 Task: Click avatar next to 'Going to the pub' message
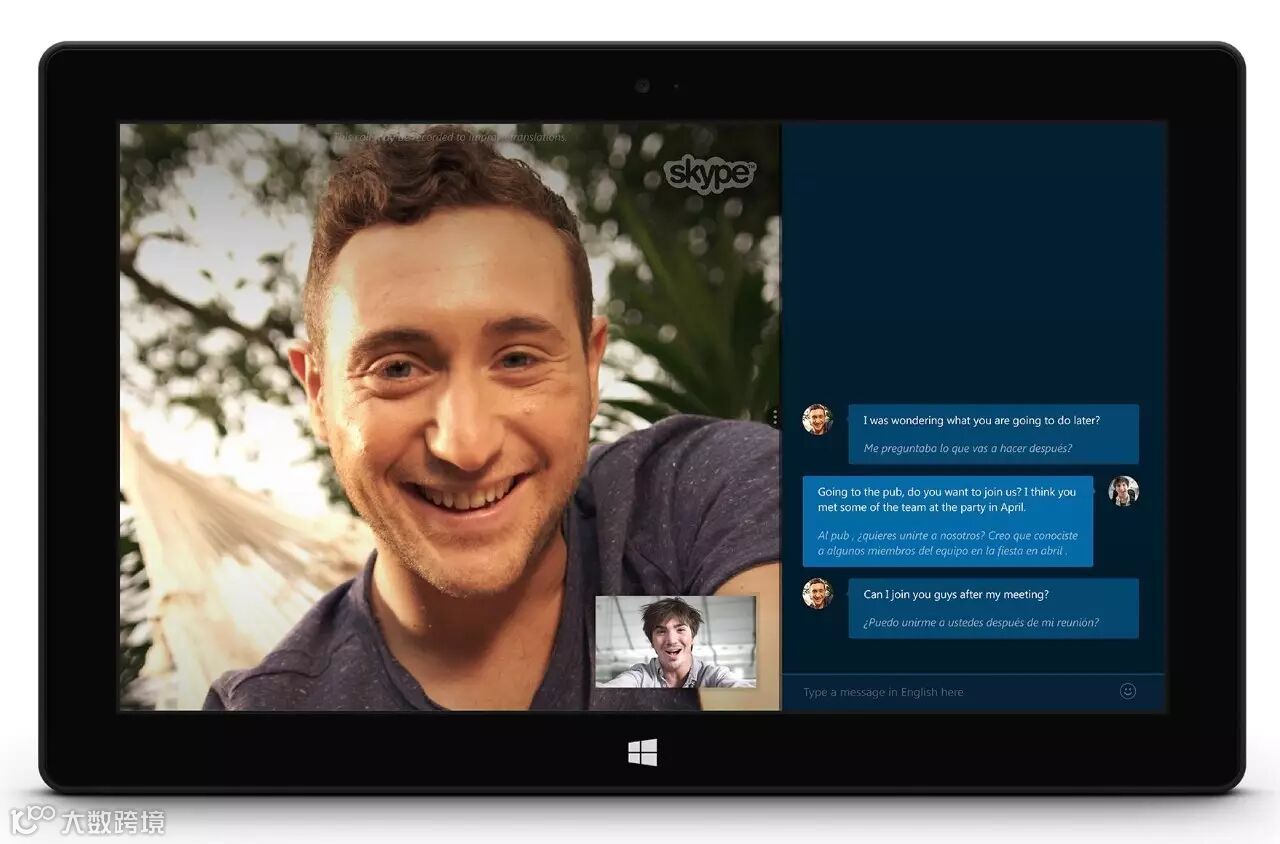1123,491
